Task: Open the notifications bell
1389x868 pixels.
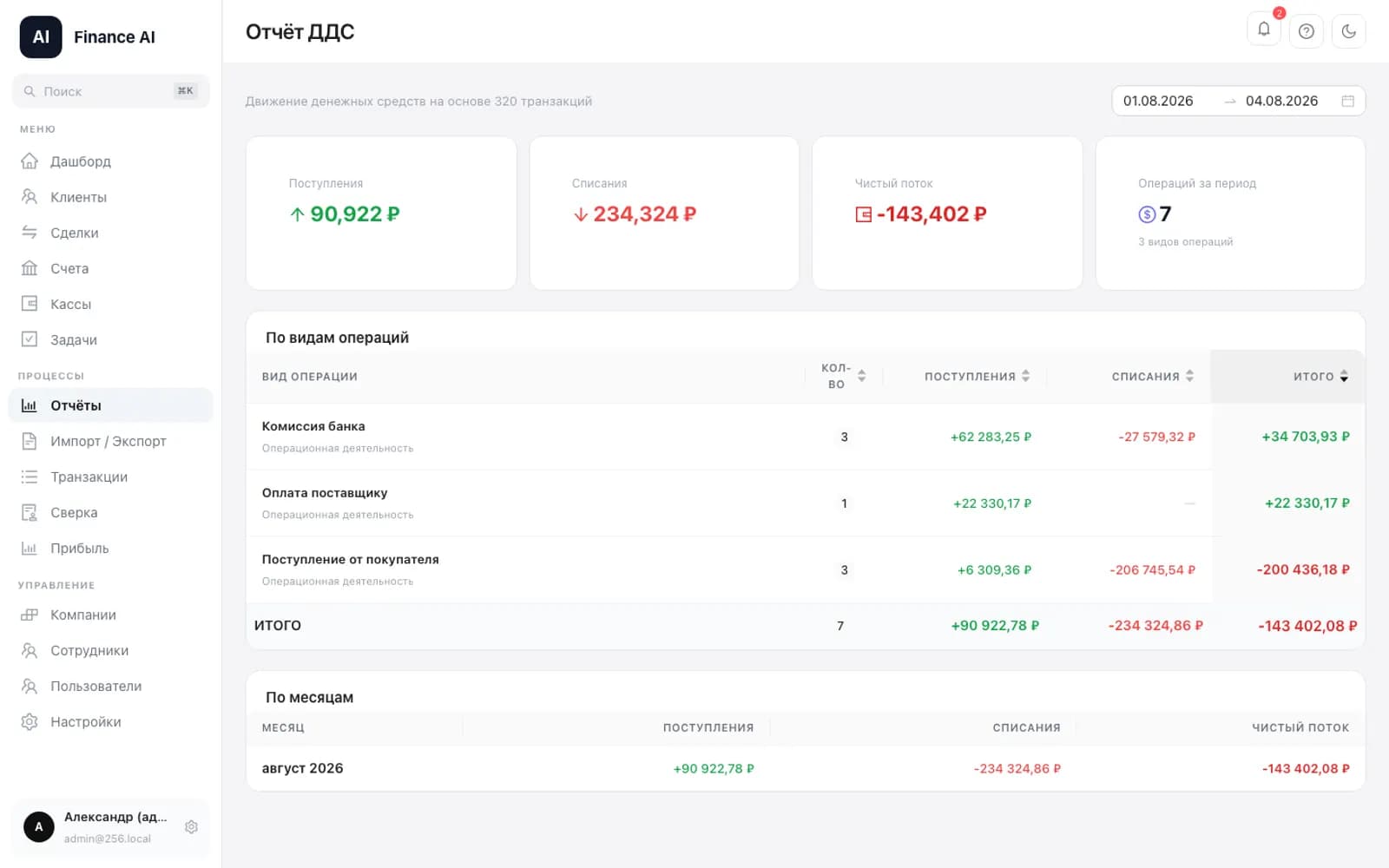Action: point(1264,30)
